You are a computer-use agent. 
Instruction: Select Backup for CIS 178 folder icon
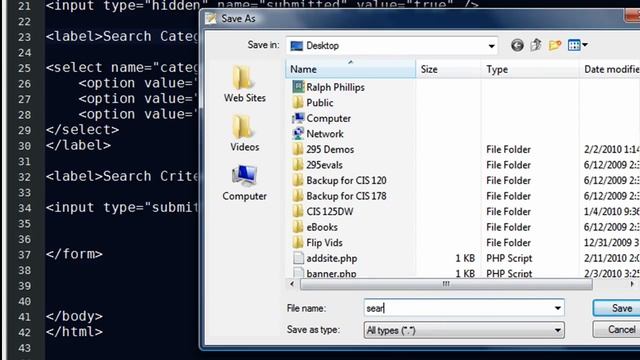coord(298,196)
